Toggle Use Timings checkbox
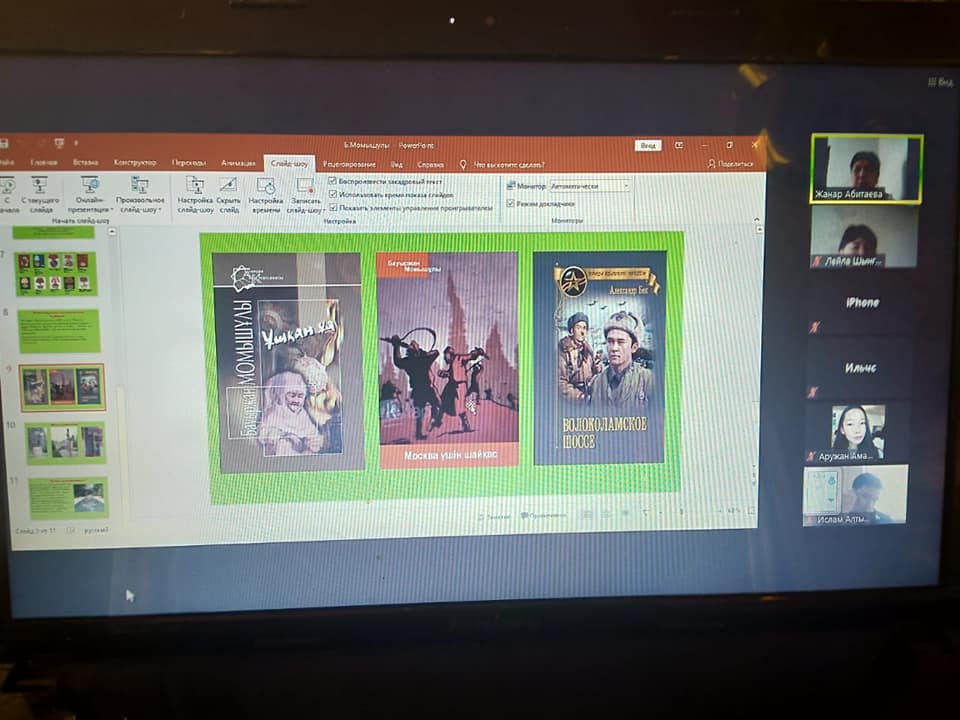Screen dimensions: 960x720 333,194
